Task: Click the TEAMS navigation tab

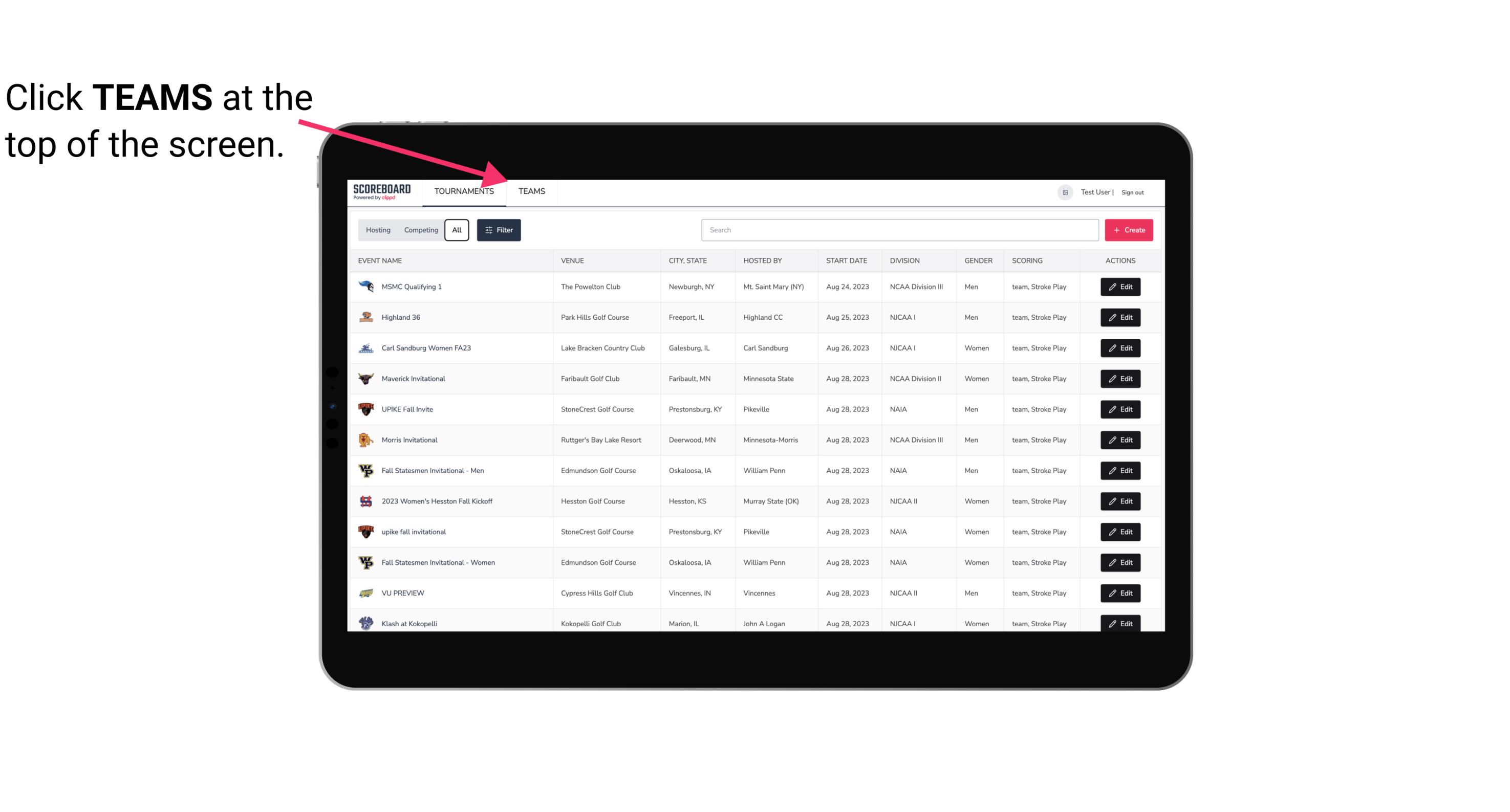Action: 530,191
